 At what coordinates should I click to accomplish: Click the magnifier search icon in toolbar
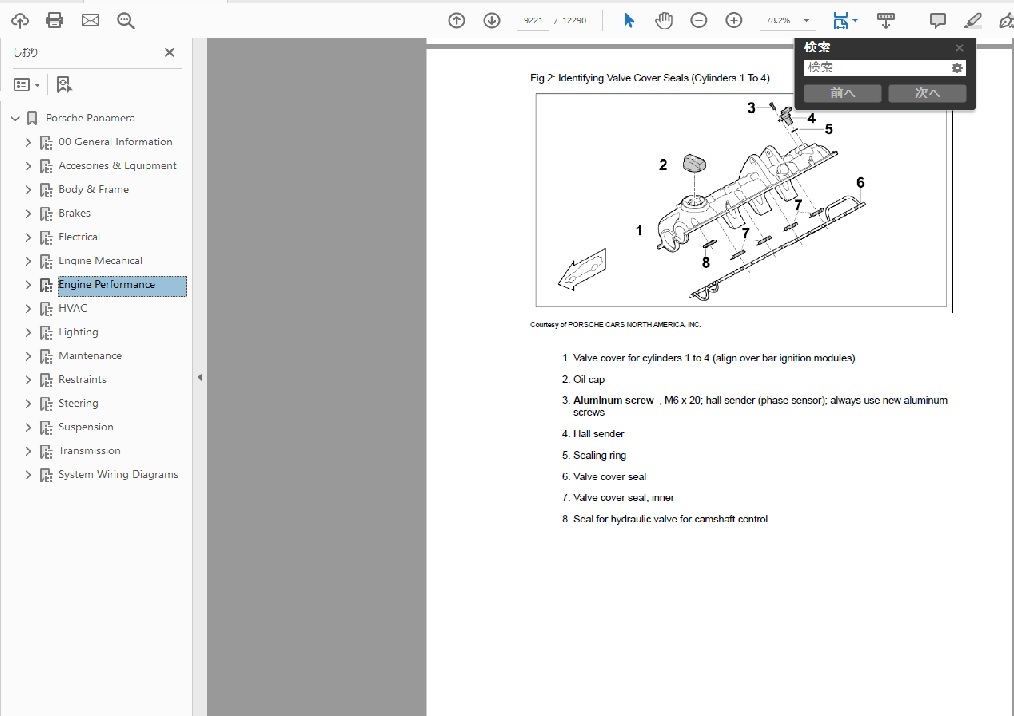coord(125,20)
